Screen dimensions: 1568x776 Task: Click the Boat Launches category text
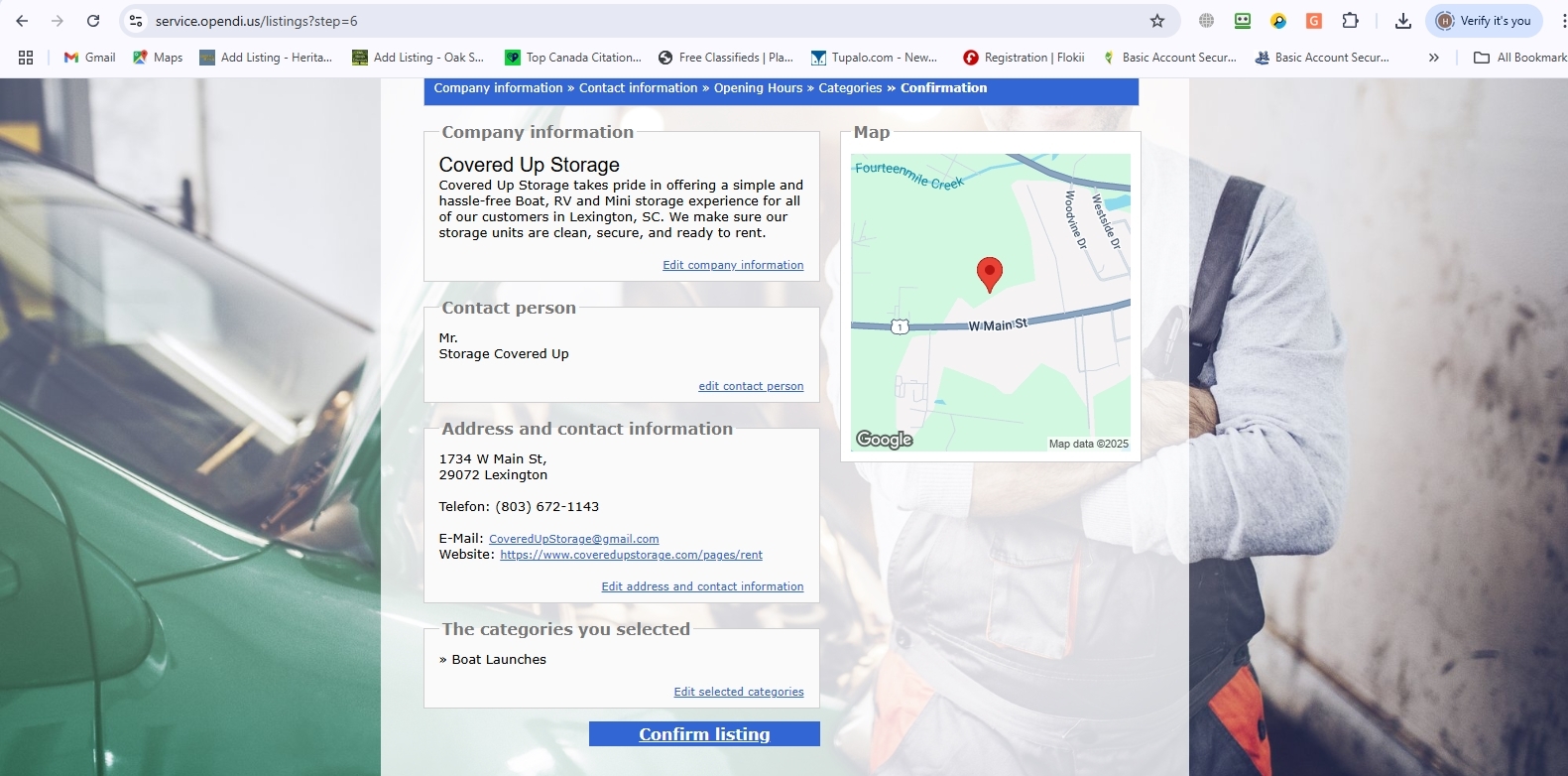(x=499, y=660)
